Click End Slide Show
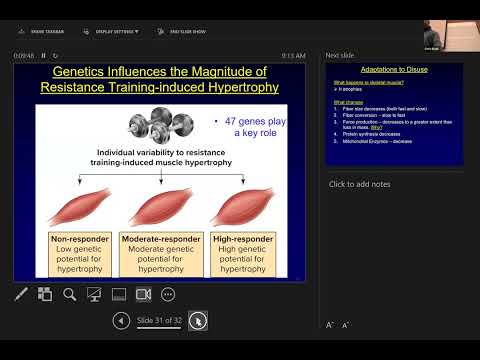 [x=182, y=32]
